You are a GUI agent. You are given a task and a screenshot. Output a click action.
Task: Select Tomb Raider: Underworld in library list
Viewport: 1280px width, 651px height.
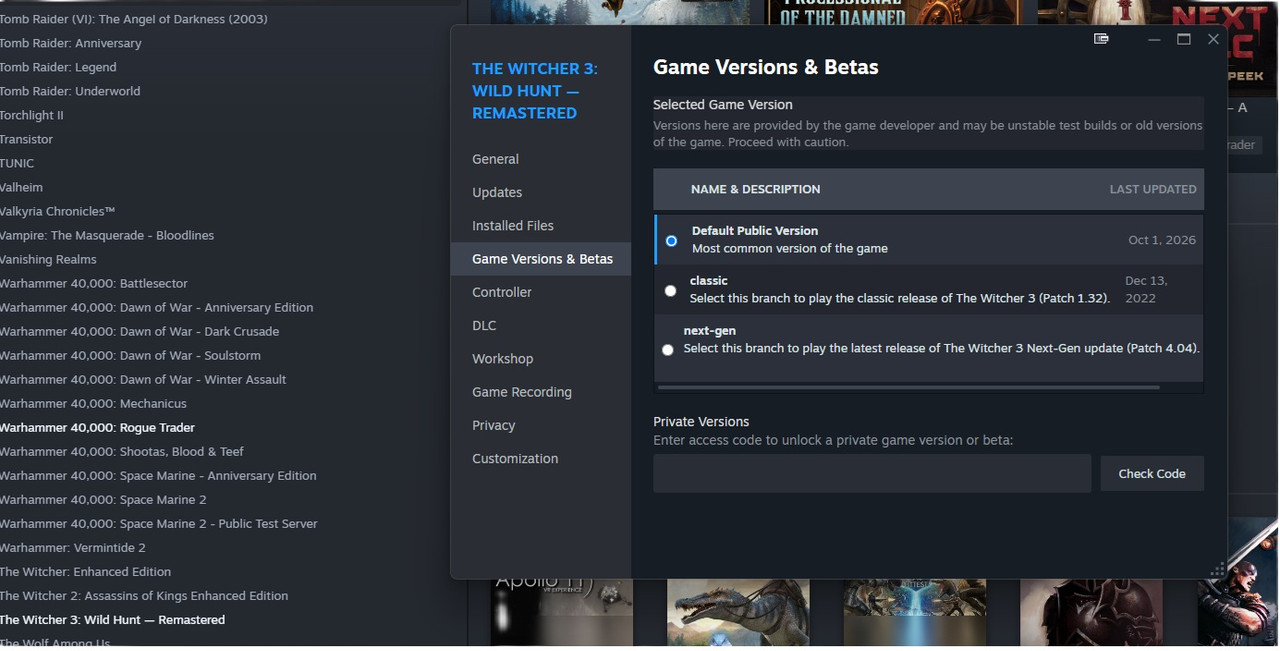coord(70,91)
